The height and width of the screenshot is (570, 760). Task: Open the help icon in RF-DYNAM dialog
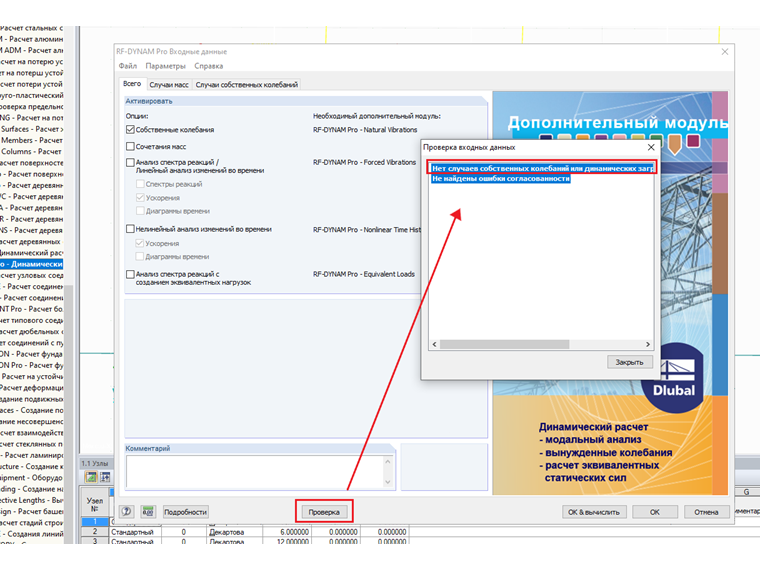(127, 511)
